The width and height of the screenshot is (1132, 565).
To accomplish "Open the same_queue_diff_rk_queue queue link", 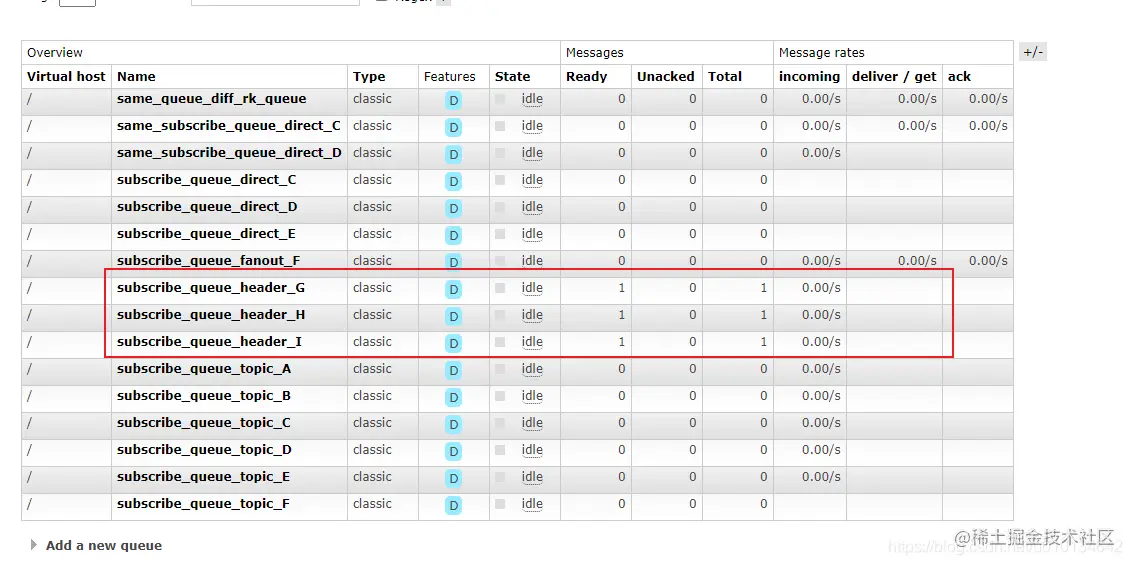I will pos(212,99).
